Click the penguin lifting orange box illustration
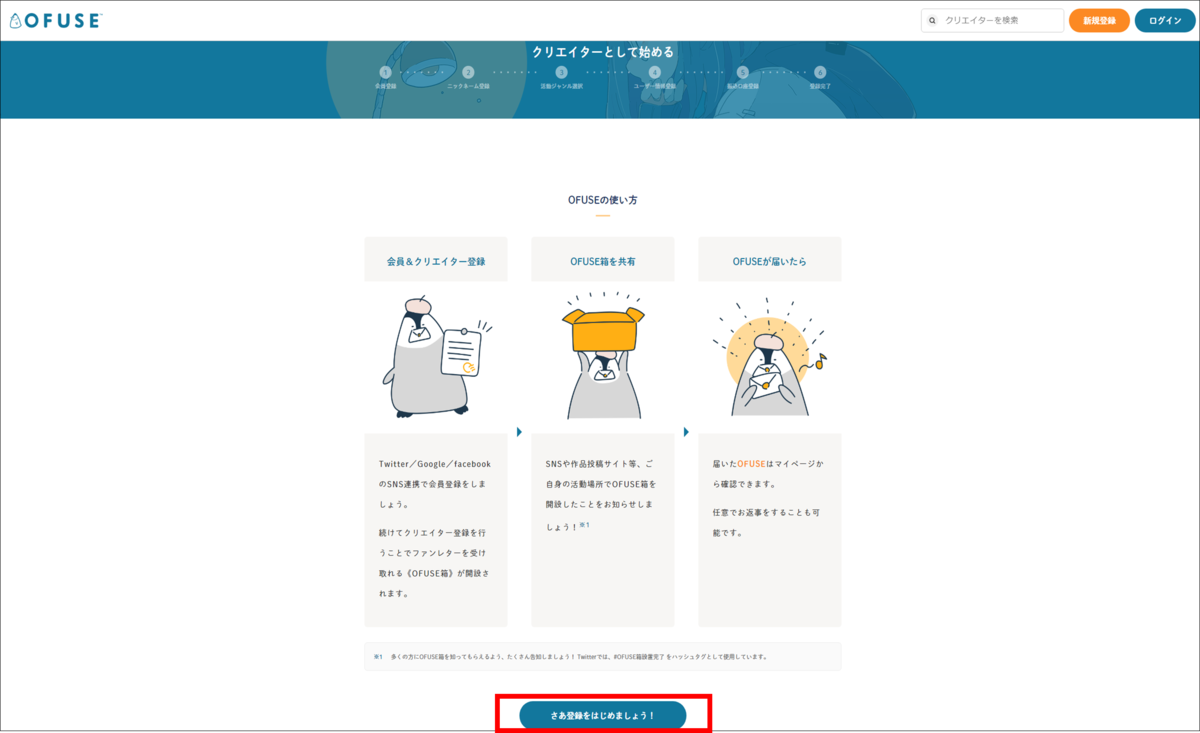The image size is (1200, 733). (603, 355)
